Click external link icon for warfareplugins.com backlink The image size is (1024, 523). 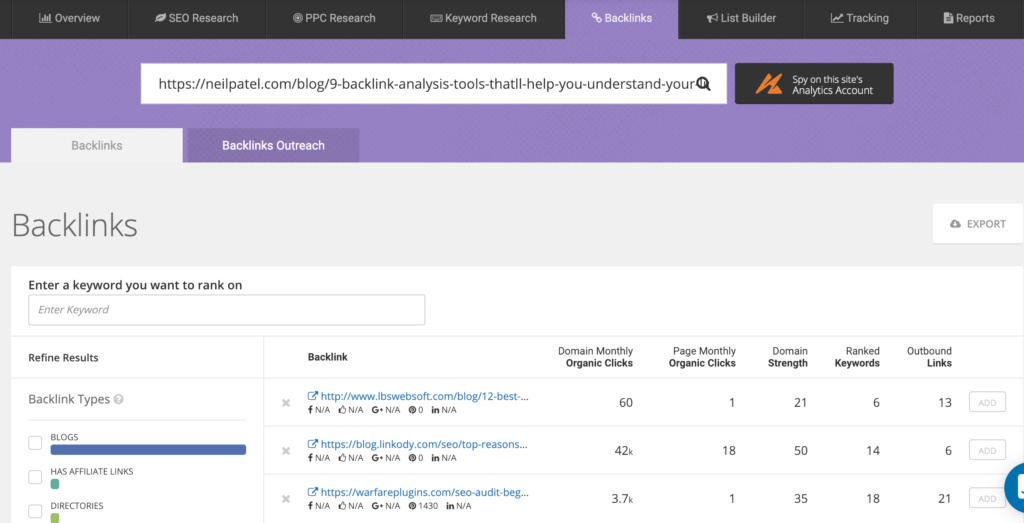pyautogui.click(x=313, y=492)
